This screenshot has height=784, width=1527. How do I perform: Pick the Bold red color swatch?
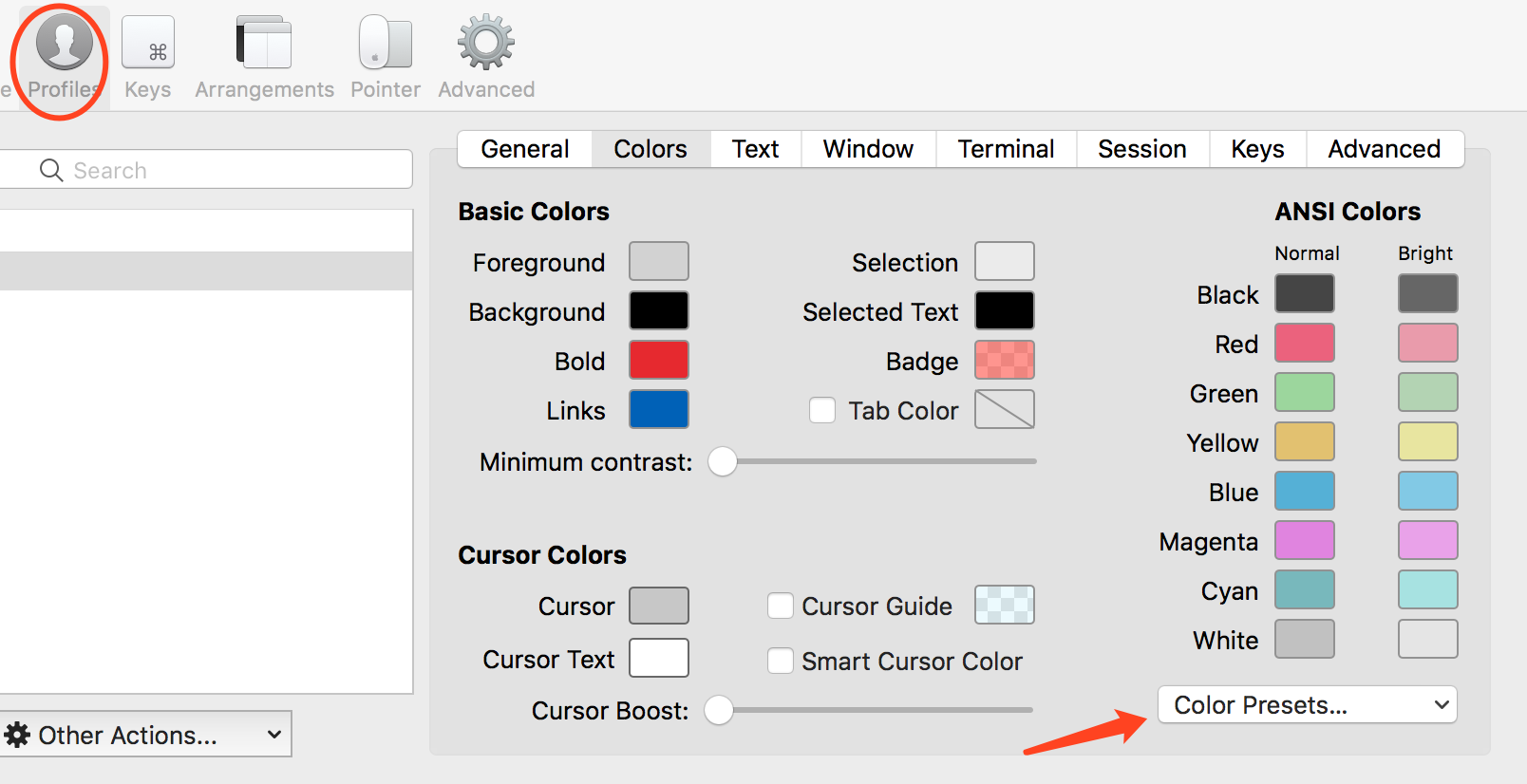point(658,360)
